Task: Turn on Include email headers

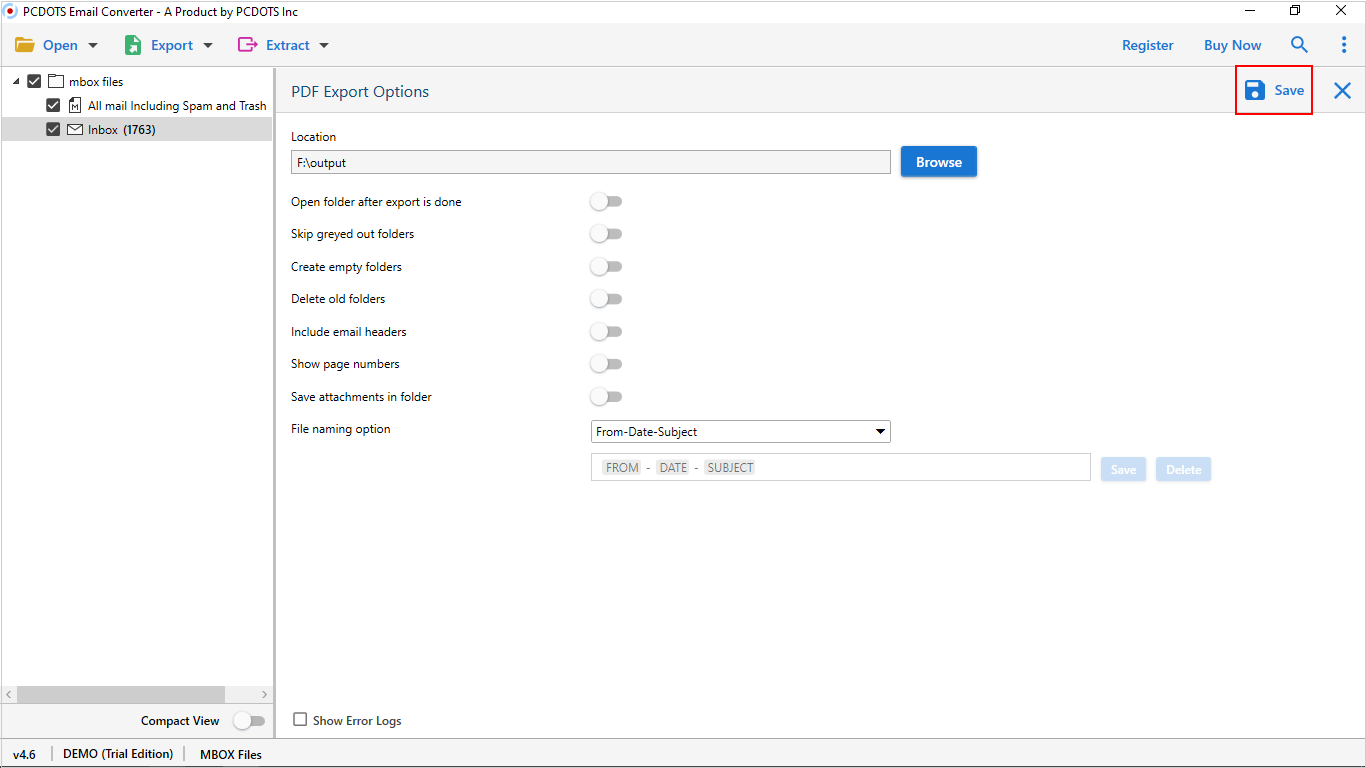Action: 606,332
